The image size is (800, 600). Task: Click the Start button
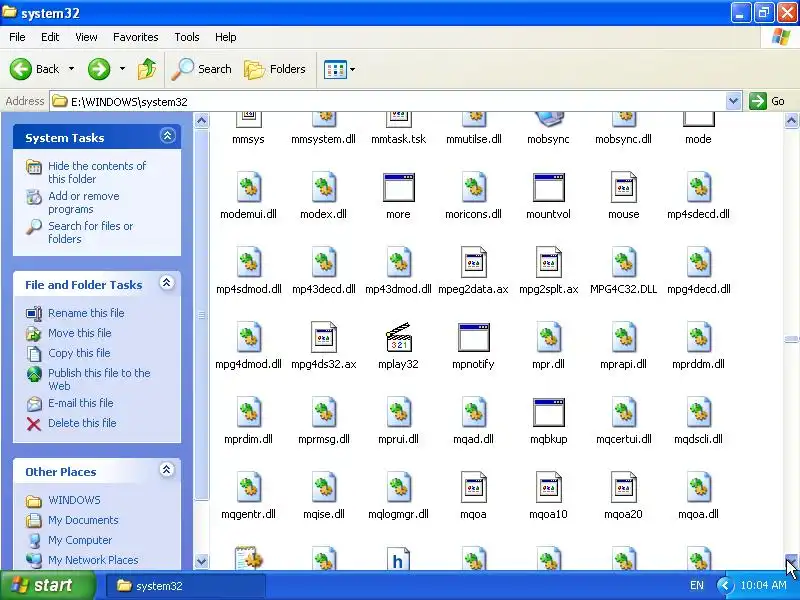[47, 585]
